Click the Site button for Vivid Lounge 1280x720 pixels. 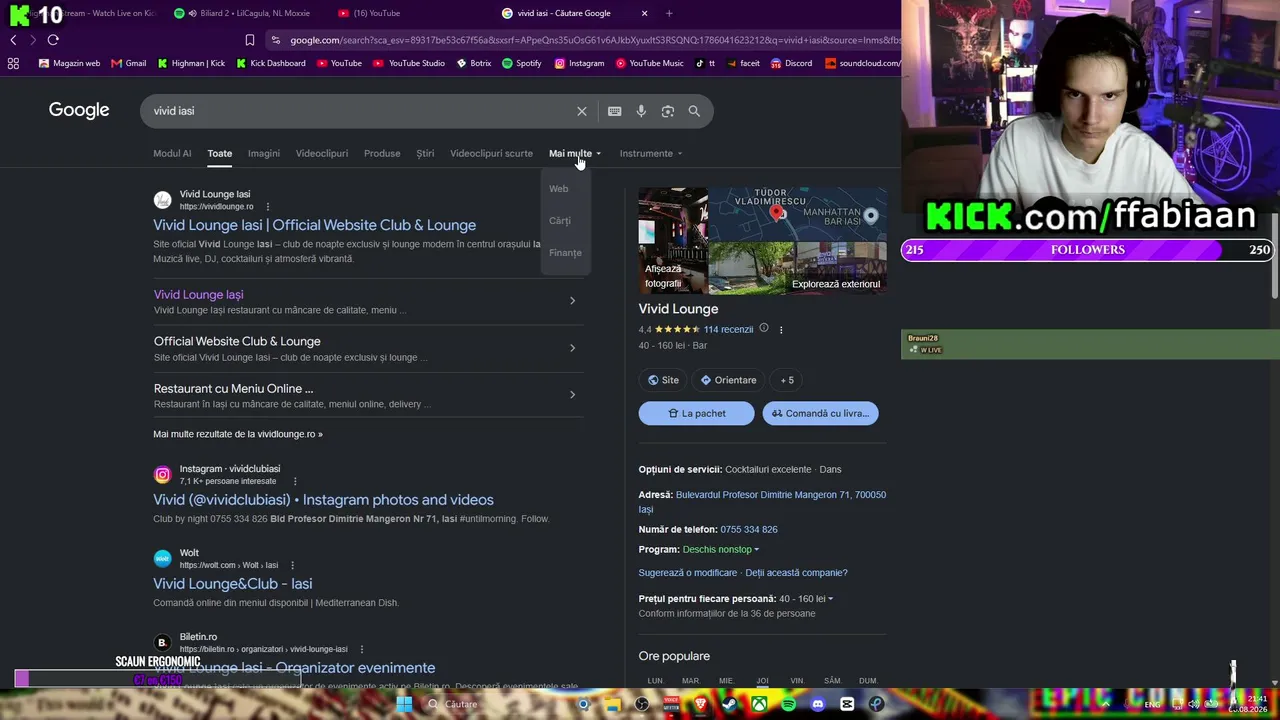(663, 380)
